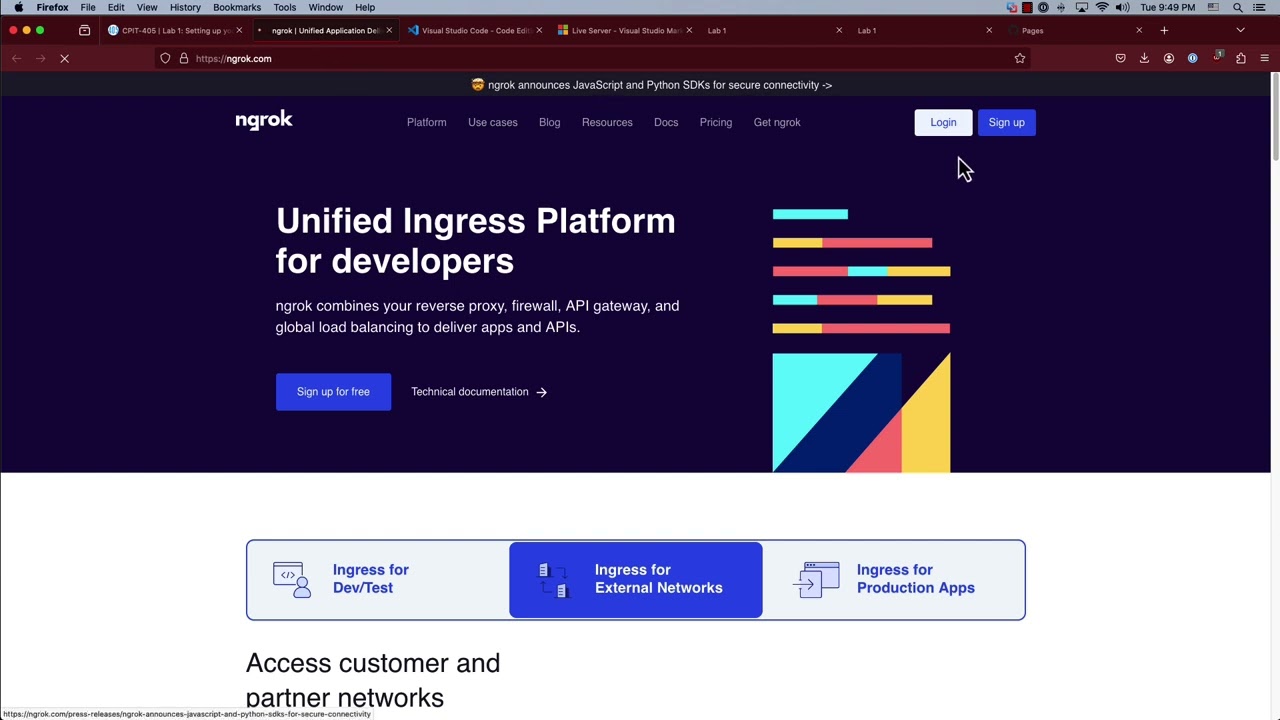Viewport: 1280px width, 720px height.
Task: Open the Firefox History menu
Action: (x=185, y=8)
